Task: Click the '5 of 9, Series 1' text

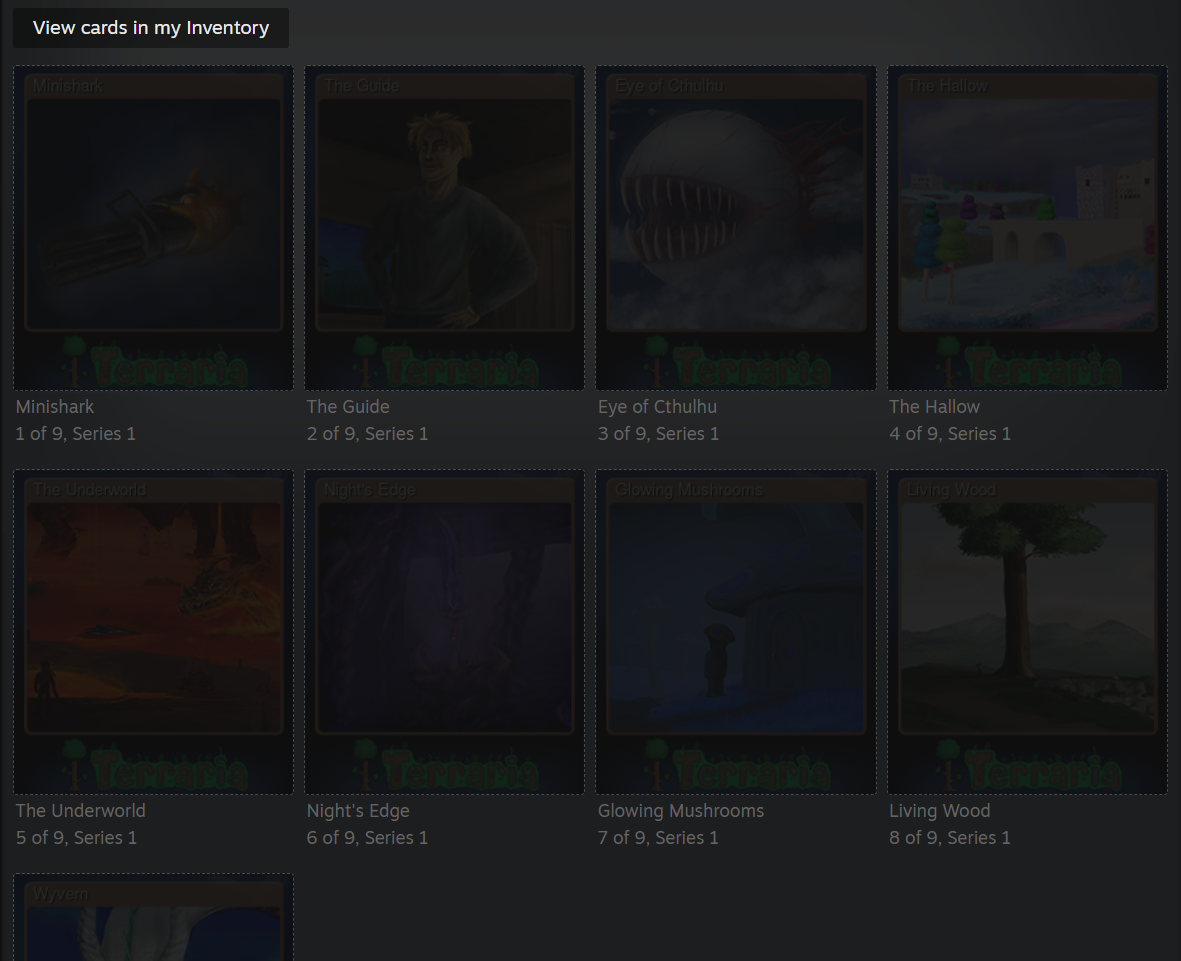Action: 77,838
